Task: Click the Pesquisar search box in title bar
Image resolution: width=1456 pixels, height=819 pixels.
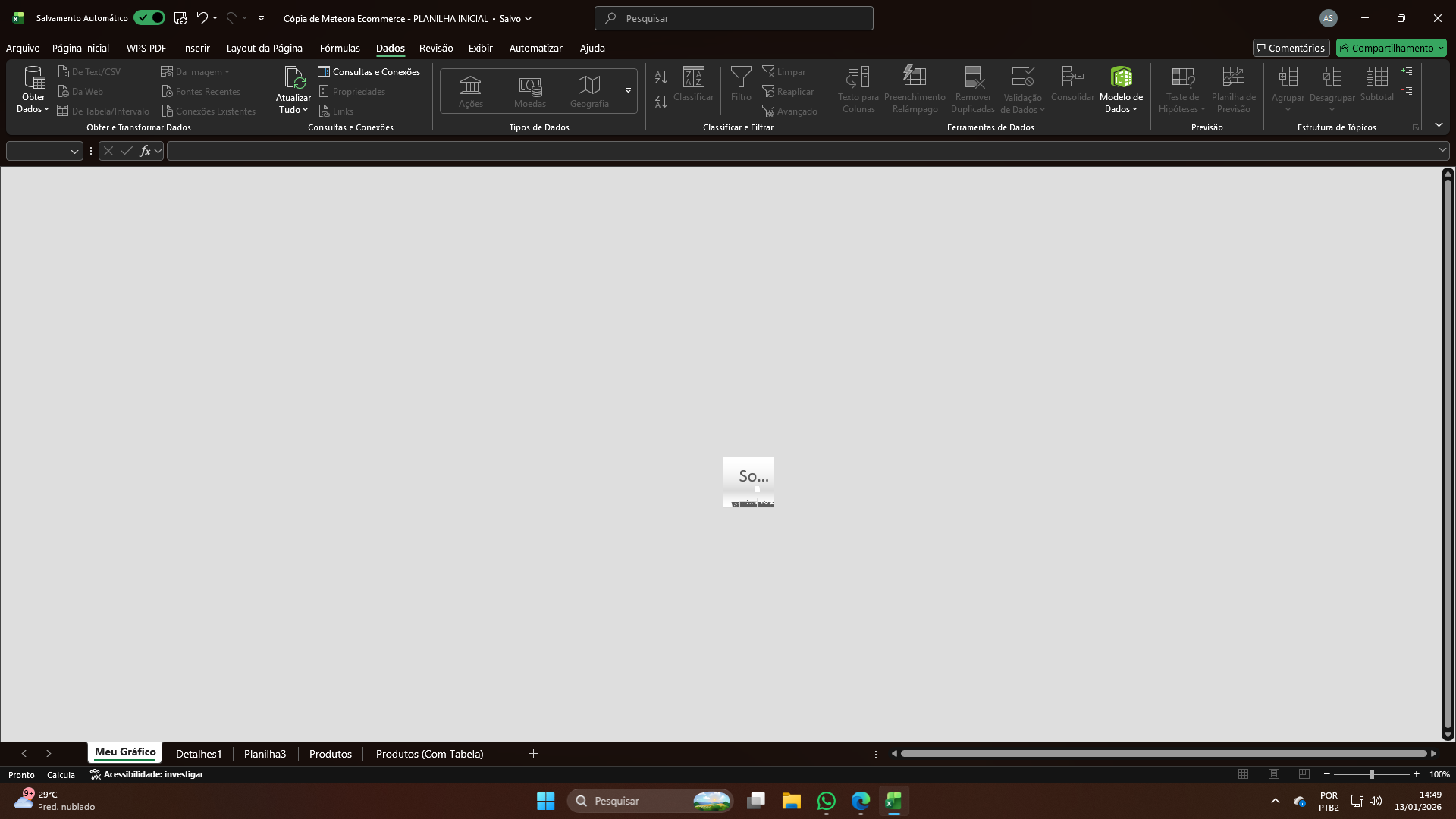Action: [733, 18]
